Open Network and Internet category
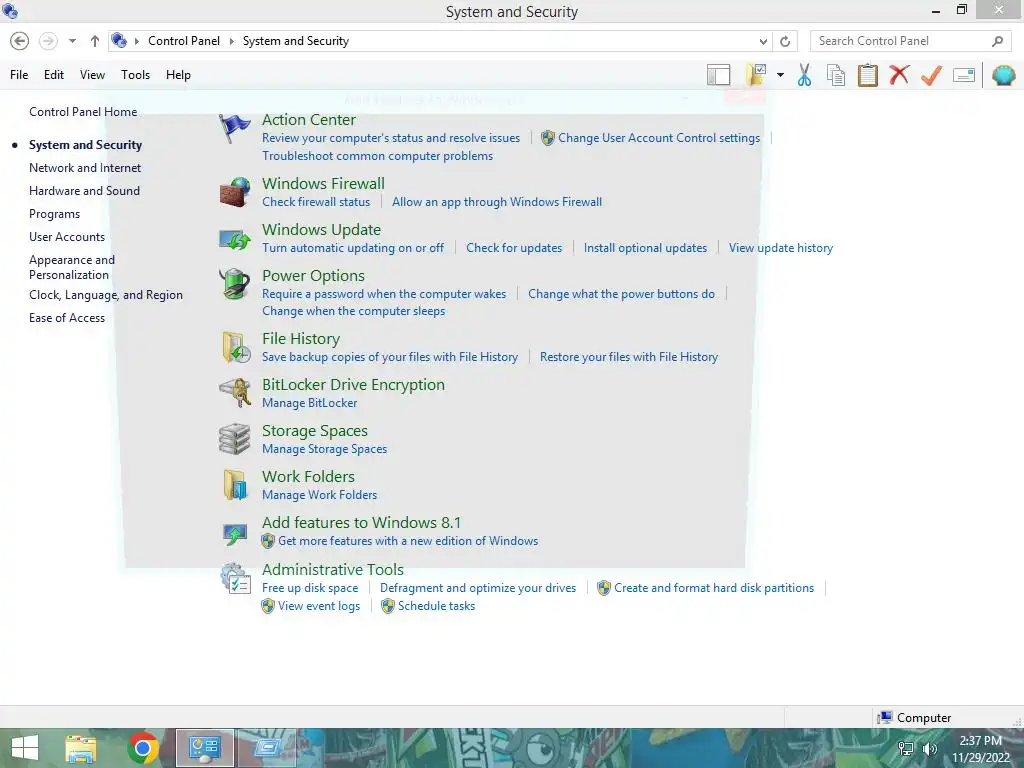The image size is (1024, 768). 85,168
